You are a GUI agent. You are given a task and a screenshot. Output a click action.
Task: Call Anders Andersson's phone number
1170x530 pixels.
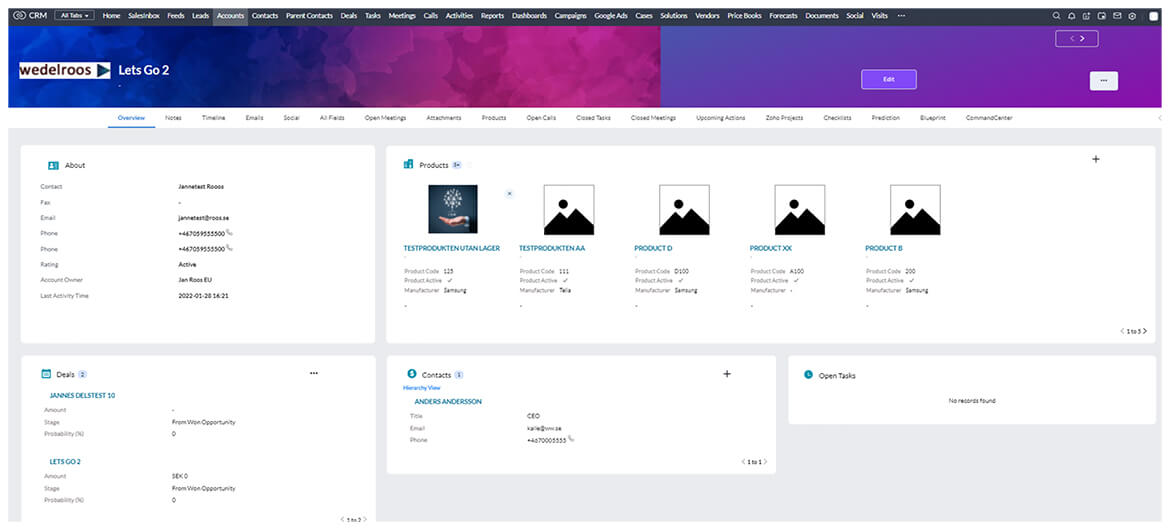tap(571, 439)
